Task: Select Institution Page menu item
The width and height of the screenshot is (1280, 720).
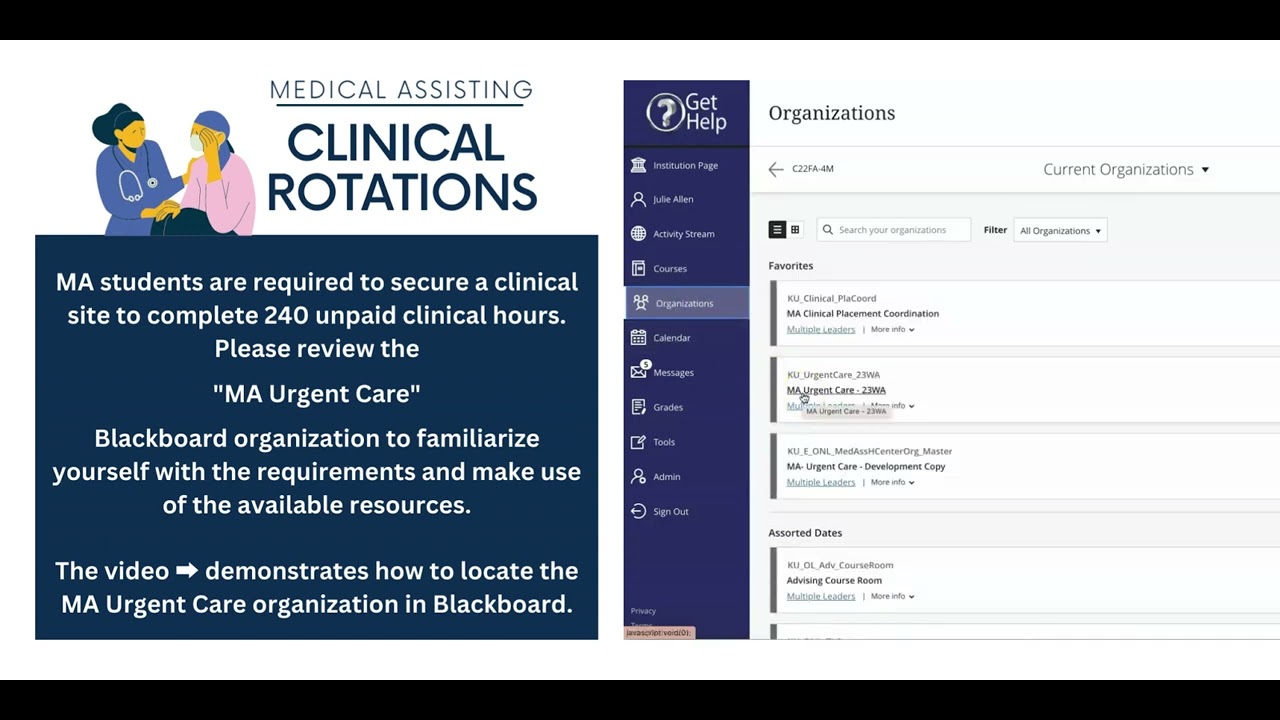Action: click(x=686, y=165)
